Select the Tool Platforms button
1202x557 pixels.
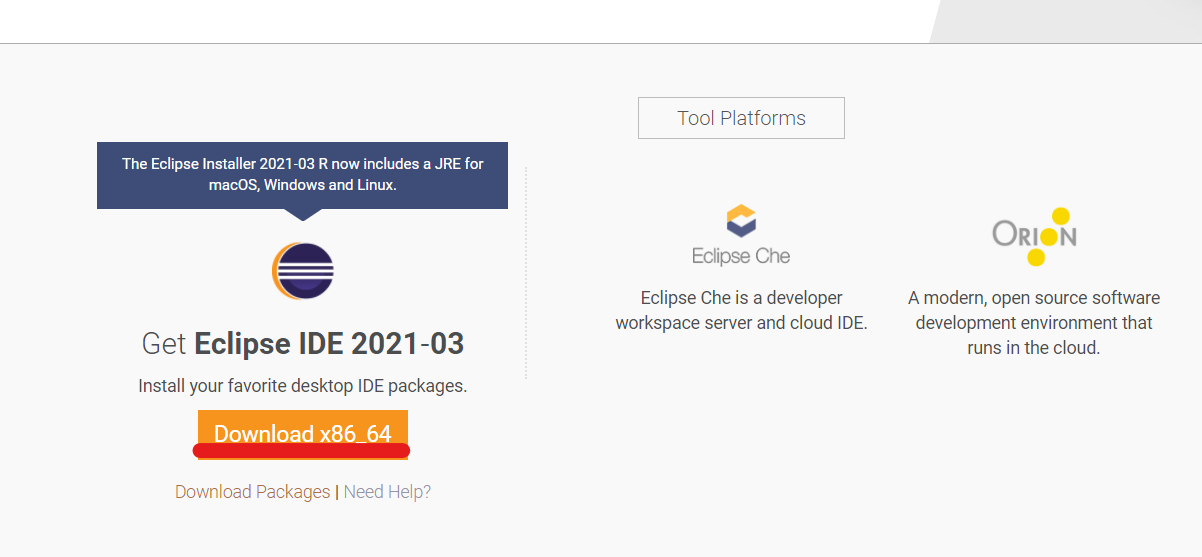(x=741, y=118)
